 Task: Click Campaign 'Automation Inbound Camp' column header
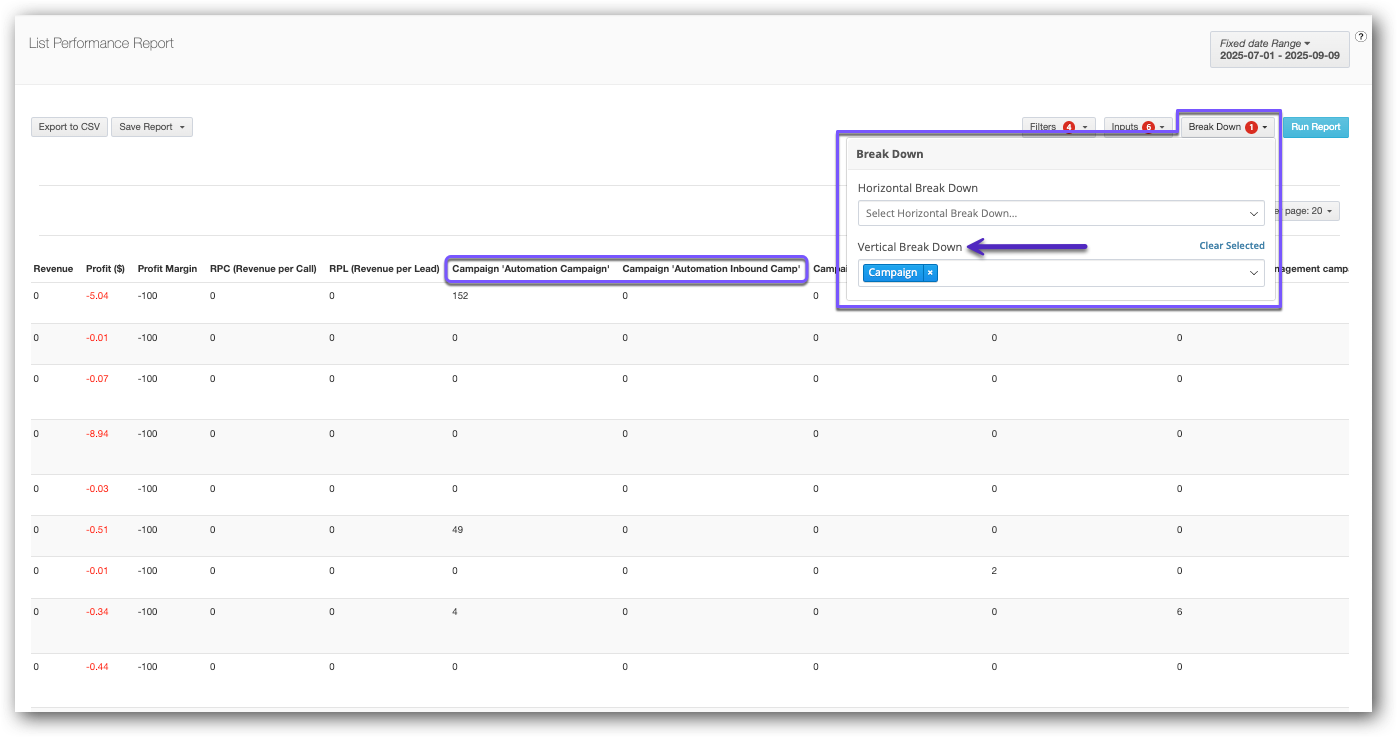click(x=711, y=269)
